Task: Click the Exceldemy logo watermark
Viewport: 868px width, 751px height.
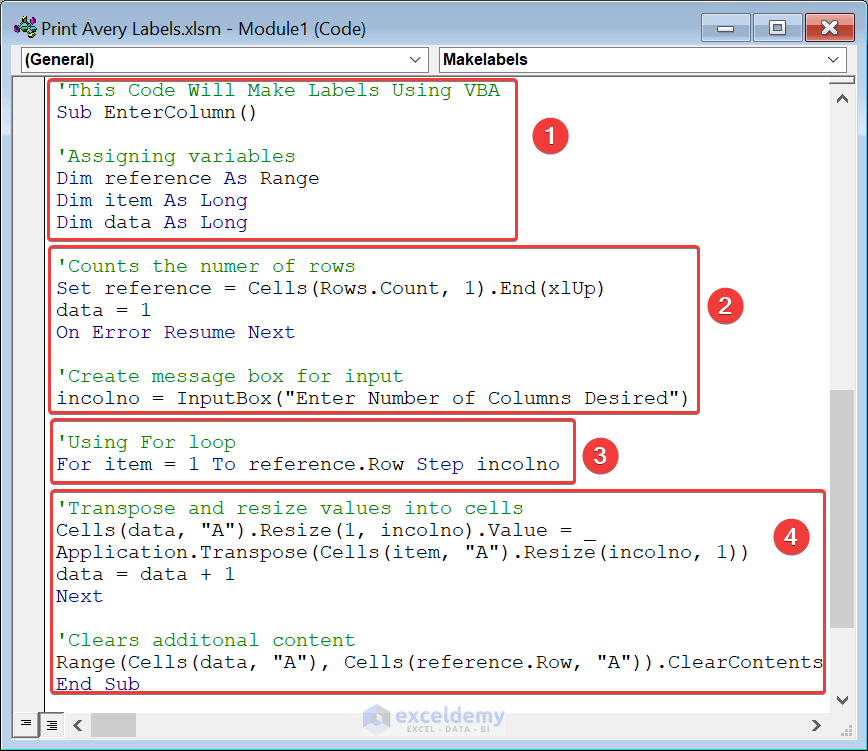Action: (434, 719)
